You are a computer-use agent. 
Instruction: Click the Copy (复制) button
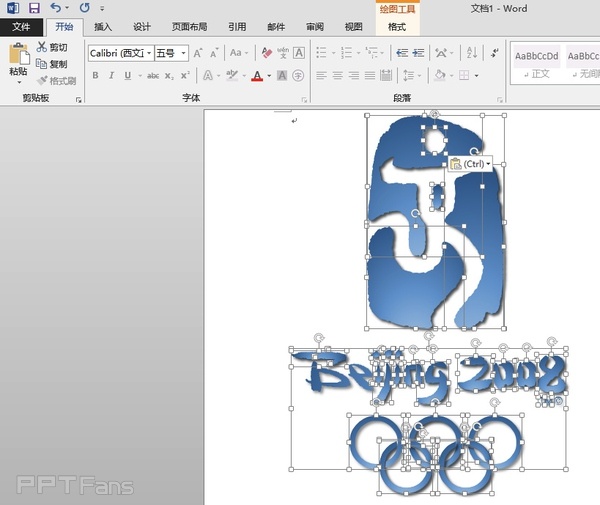point(51,64)
